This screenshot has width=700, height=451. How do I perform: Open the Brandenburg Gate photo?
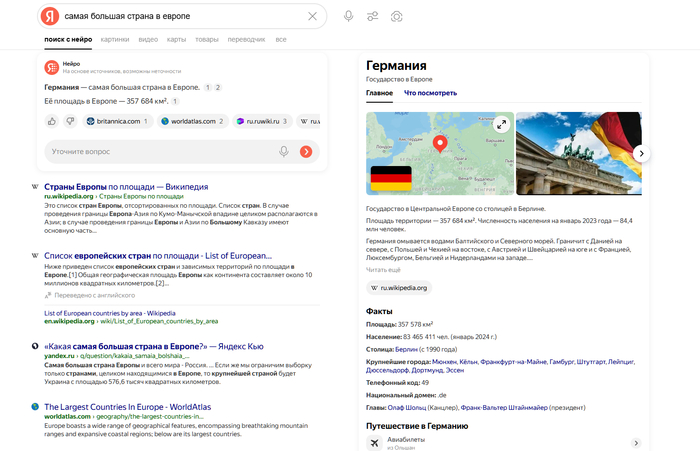point(579,154)
